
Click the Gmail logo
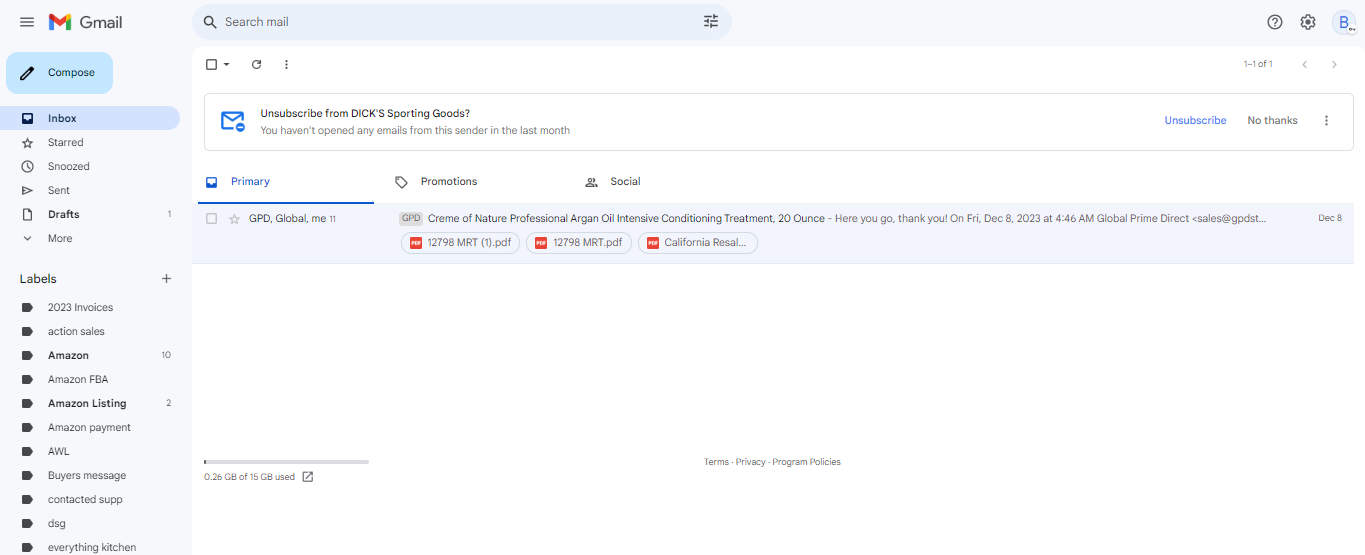85,22
